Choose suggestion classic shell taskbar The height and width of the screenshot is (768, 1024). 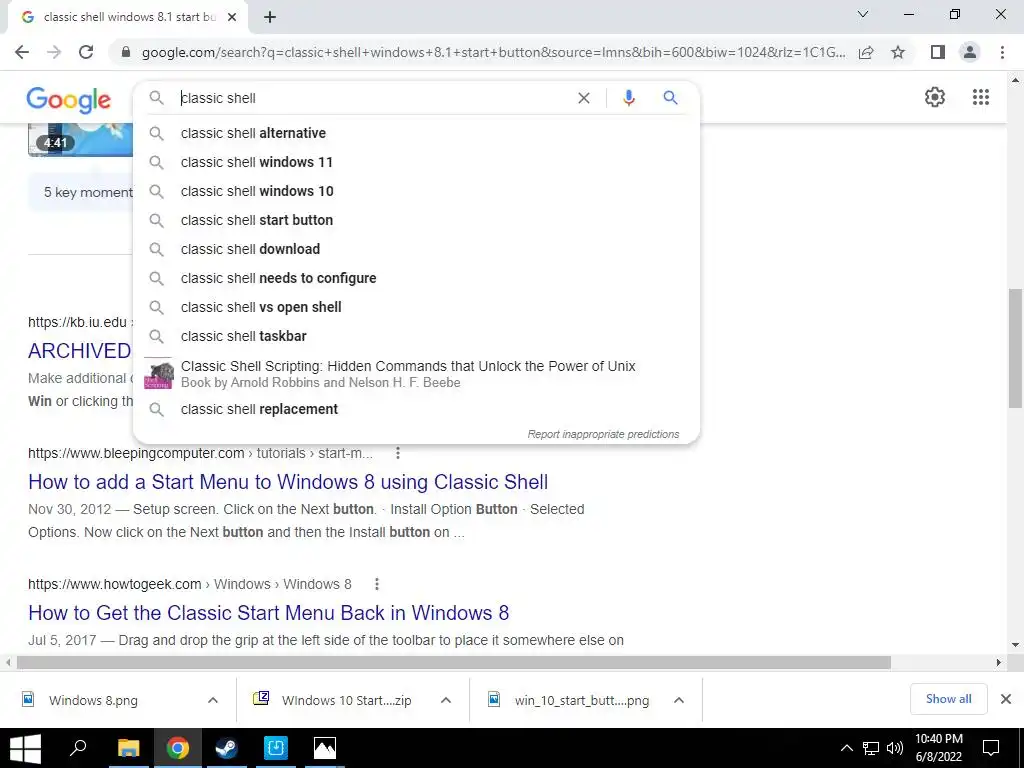click(416, 336)
